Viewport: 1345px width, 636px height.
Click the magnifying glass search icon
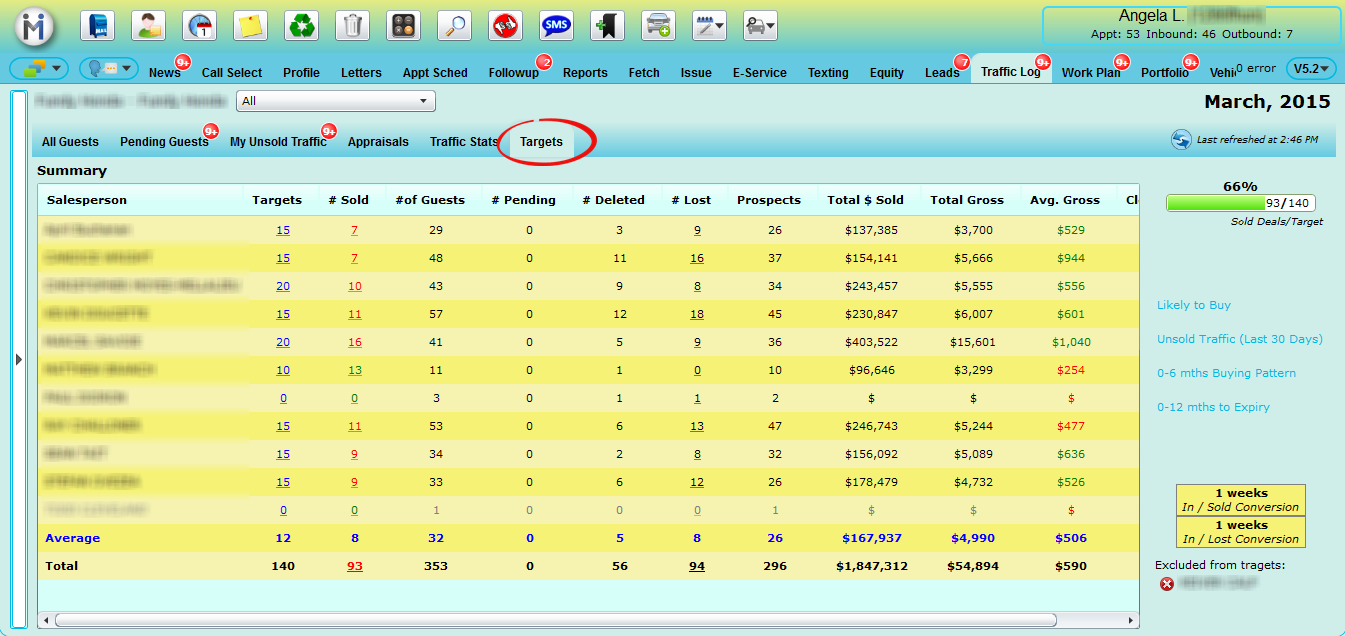(454, 25)
